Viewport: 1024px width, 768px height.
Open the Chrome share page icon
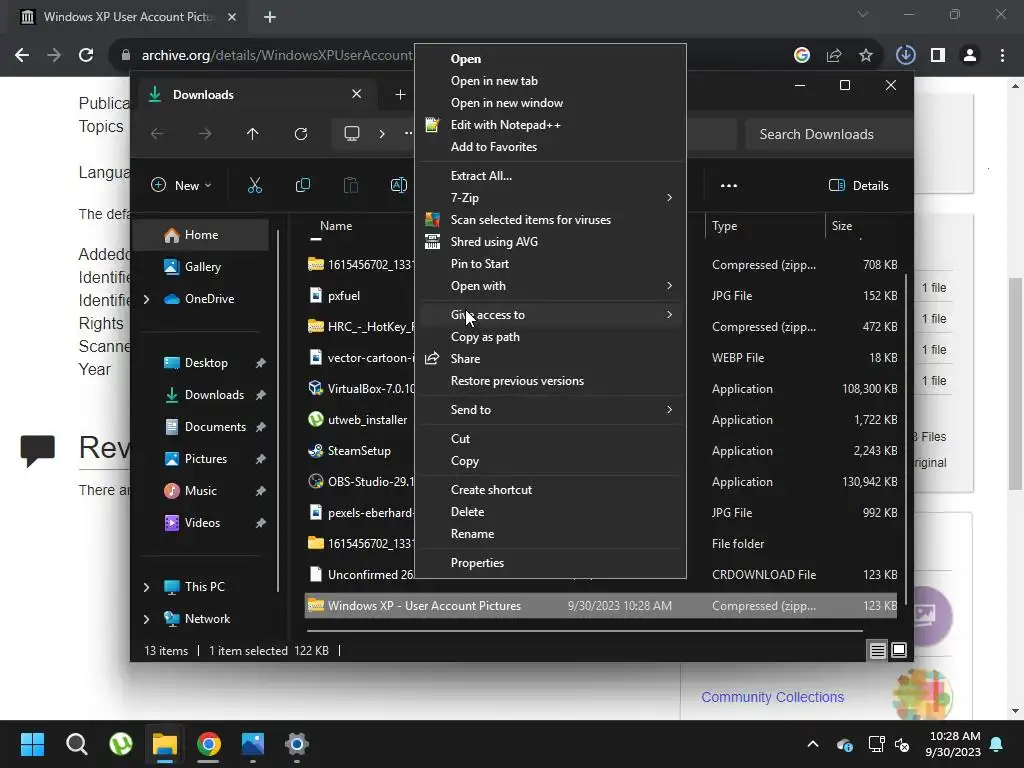[x=834, y=56]
